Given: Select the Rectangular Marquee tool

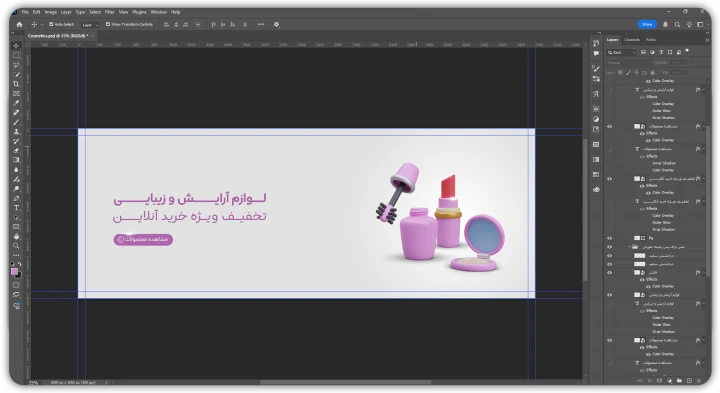Looking at the screenshot, I should 17,55.
